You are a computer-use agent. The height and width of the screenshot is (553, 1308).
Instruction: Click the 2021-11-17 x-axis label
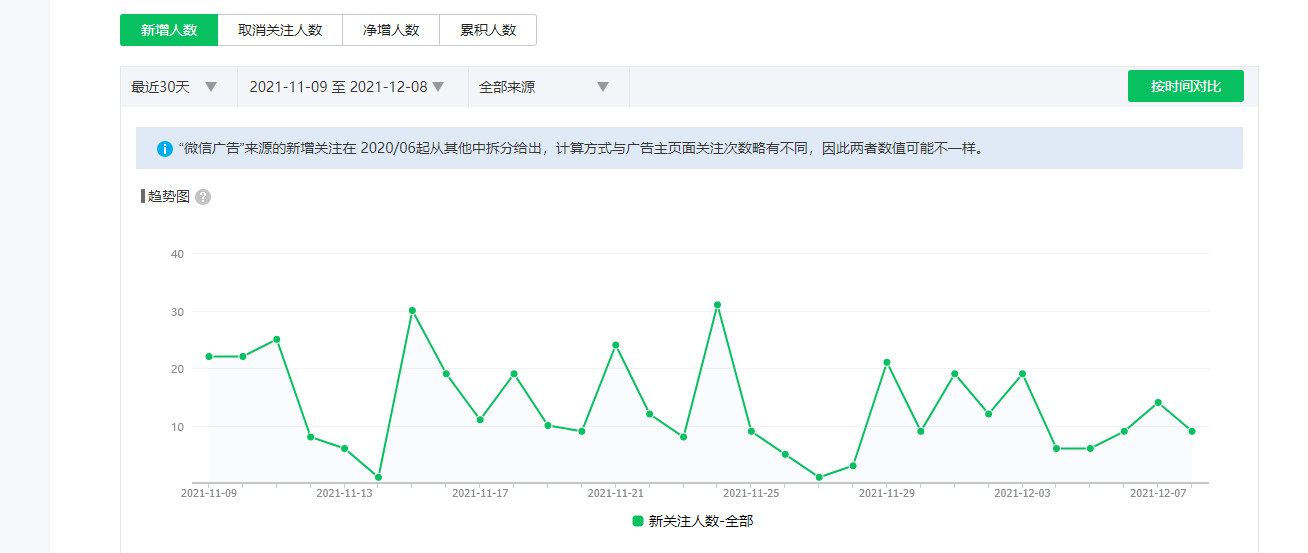click(480, 493)
